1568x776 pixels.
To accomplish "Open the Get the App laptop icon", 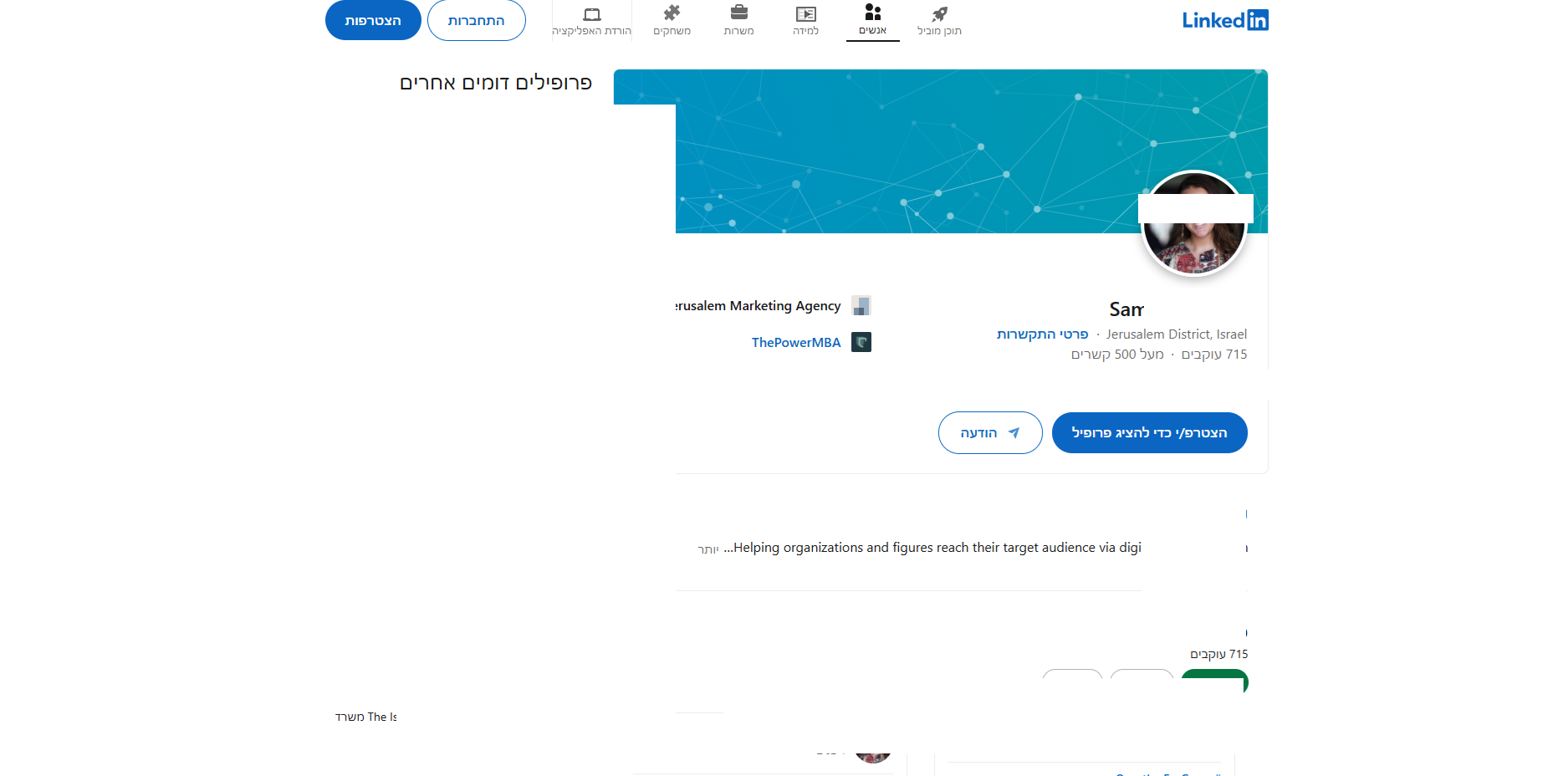I will [591, 20].
